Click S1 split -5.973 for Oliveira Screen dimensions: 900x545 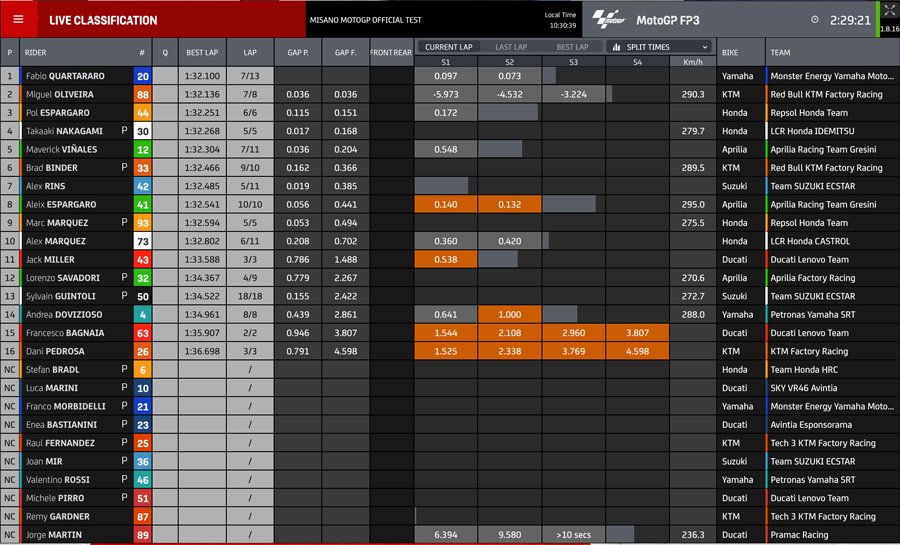coord(445,94)
